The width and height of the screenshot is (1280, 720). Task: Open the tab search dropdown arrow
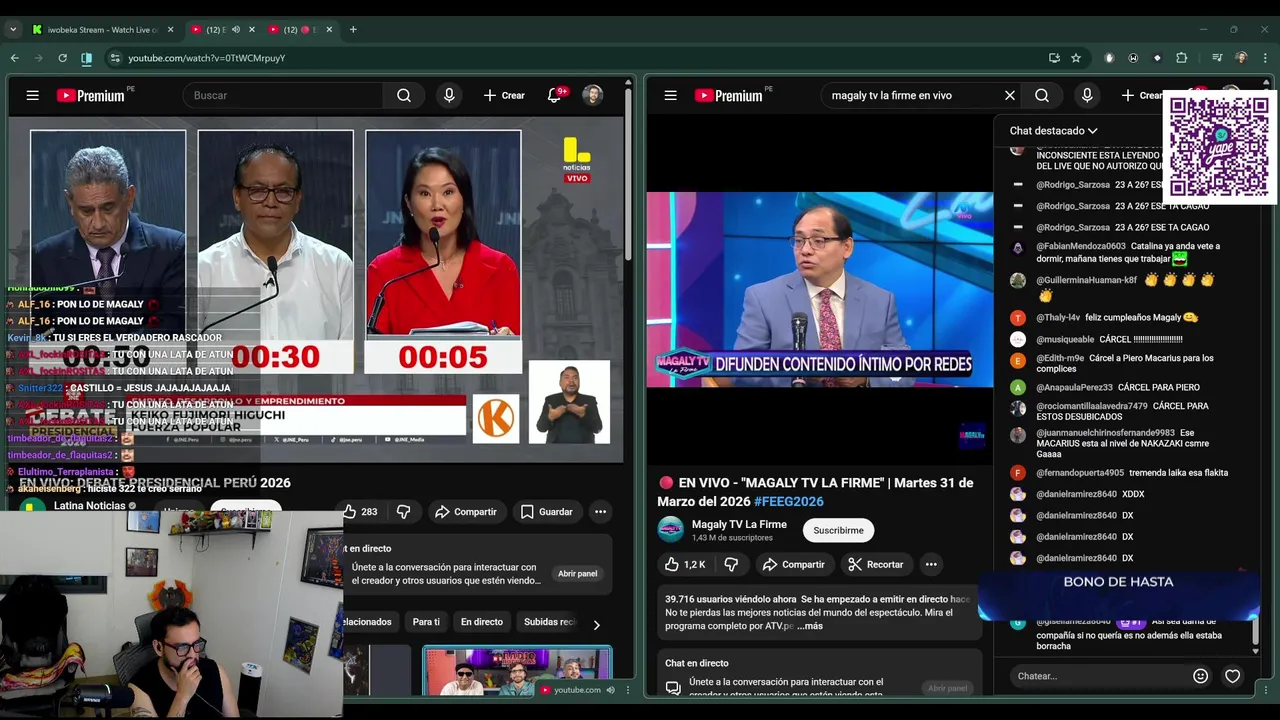coord(12,29)
